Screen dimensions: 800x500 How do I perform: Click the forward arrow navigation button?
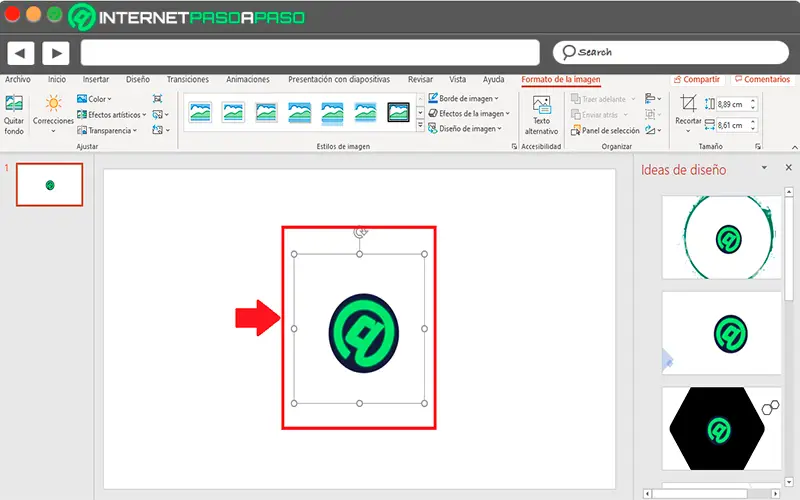(56, 53)
